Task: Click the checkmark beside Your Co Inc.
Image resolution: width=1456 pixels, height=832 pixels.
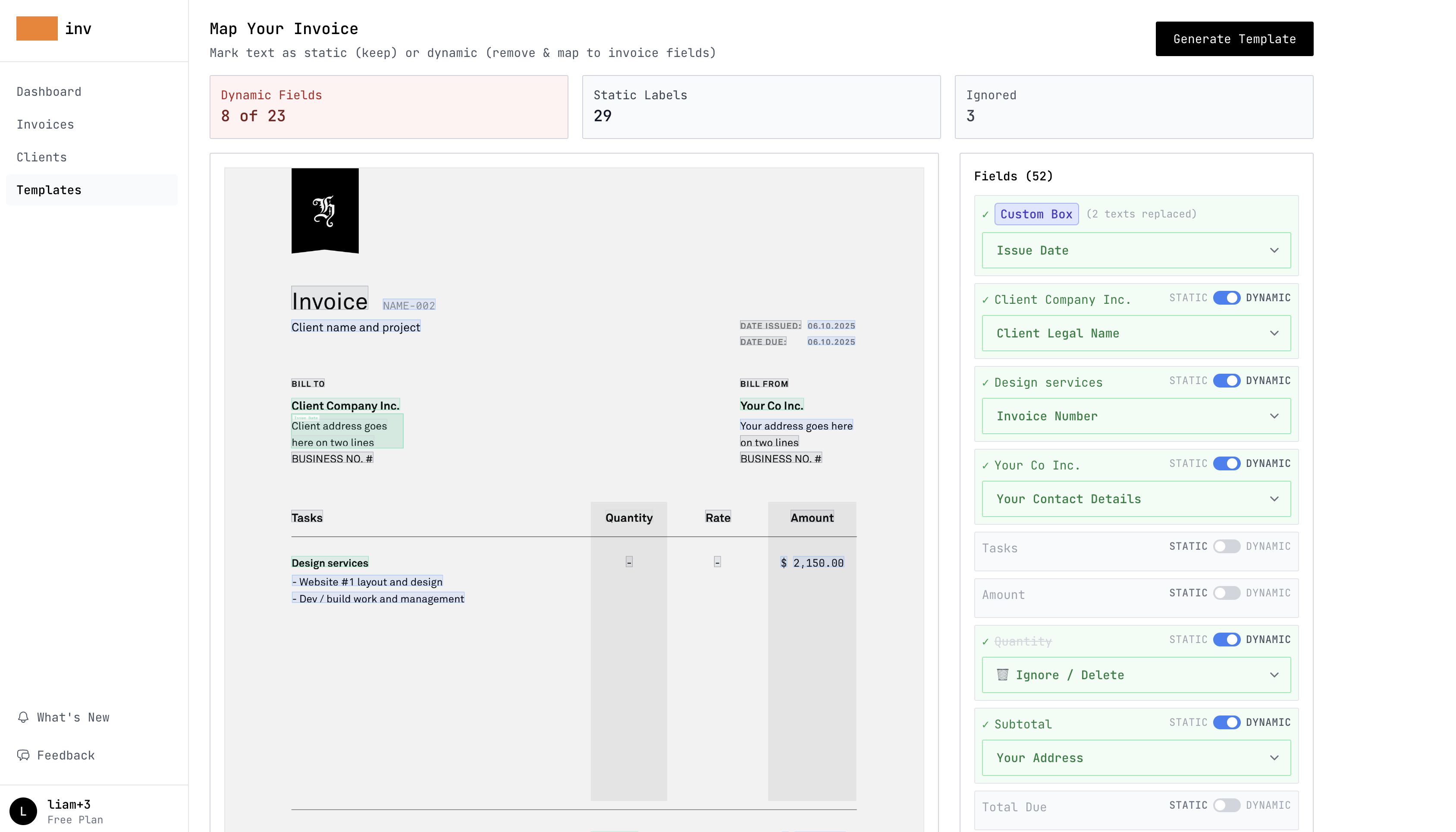Action: (x=985, y=466)
